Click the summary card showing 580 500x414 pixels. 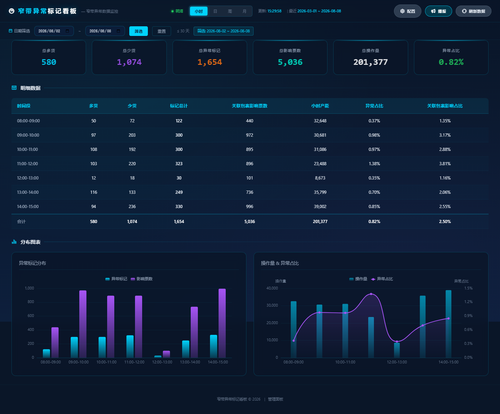49,57
